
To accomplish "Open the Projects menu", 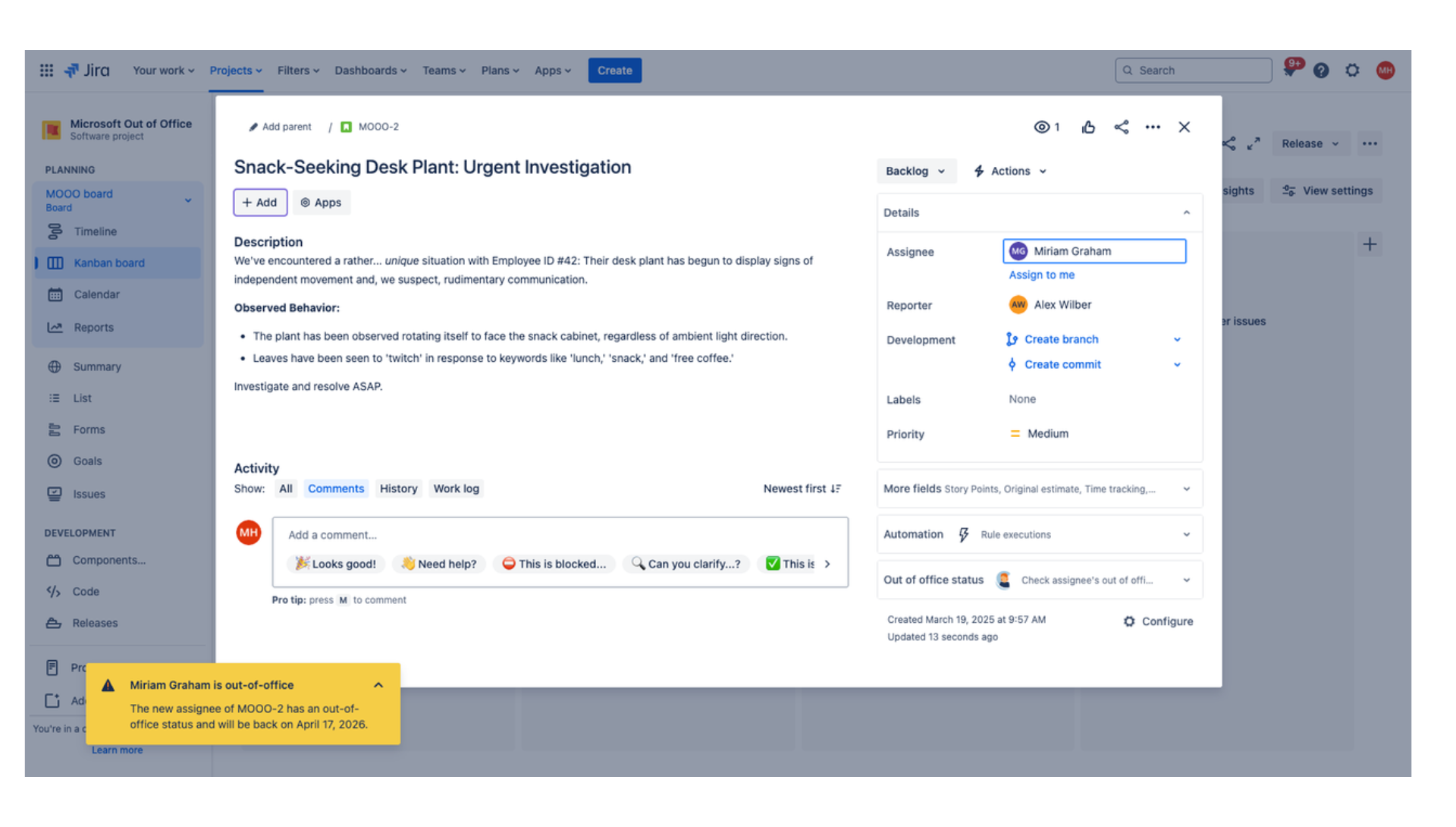I will tap(236, 71).
